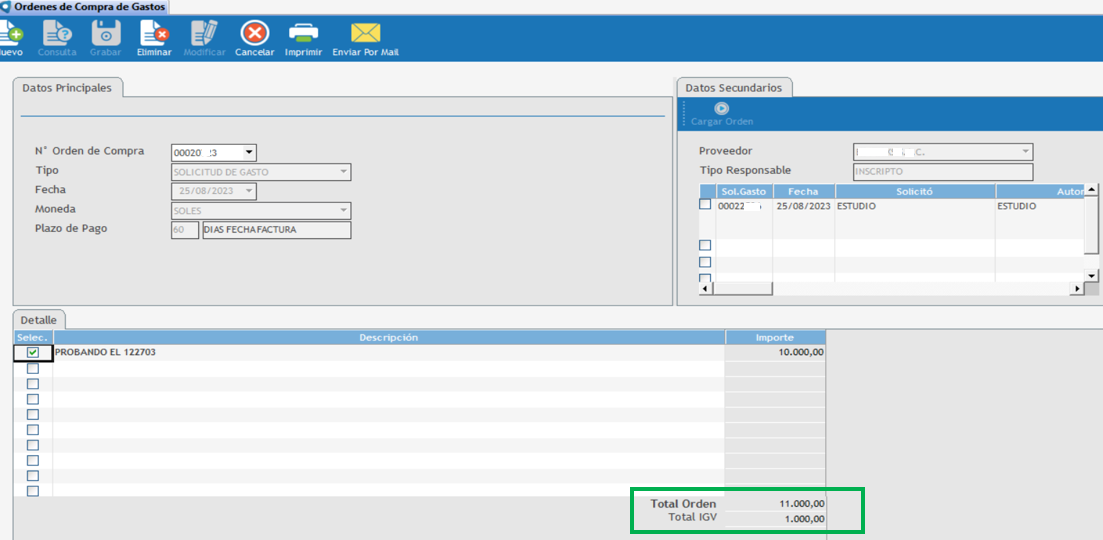1103x540 pixels.
Task: Click the Cargar Orden play icon
Action: point(722,108)
